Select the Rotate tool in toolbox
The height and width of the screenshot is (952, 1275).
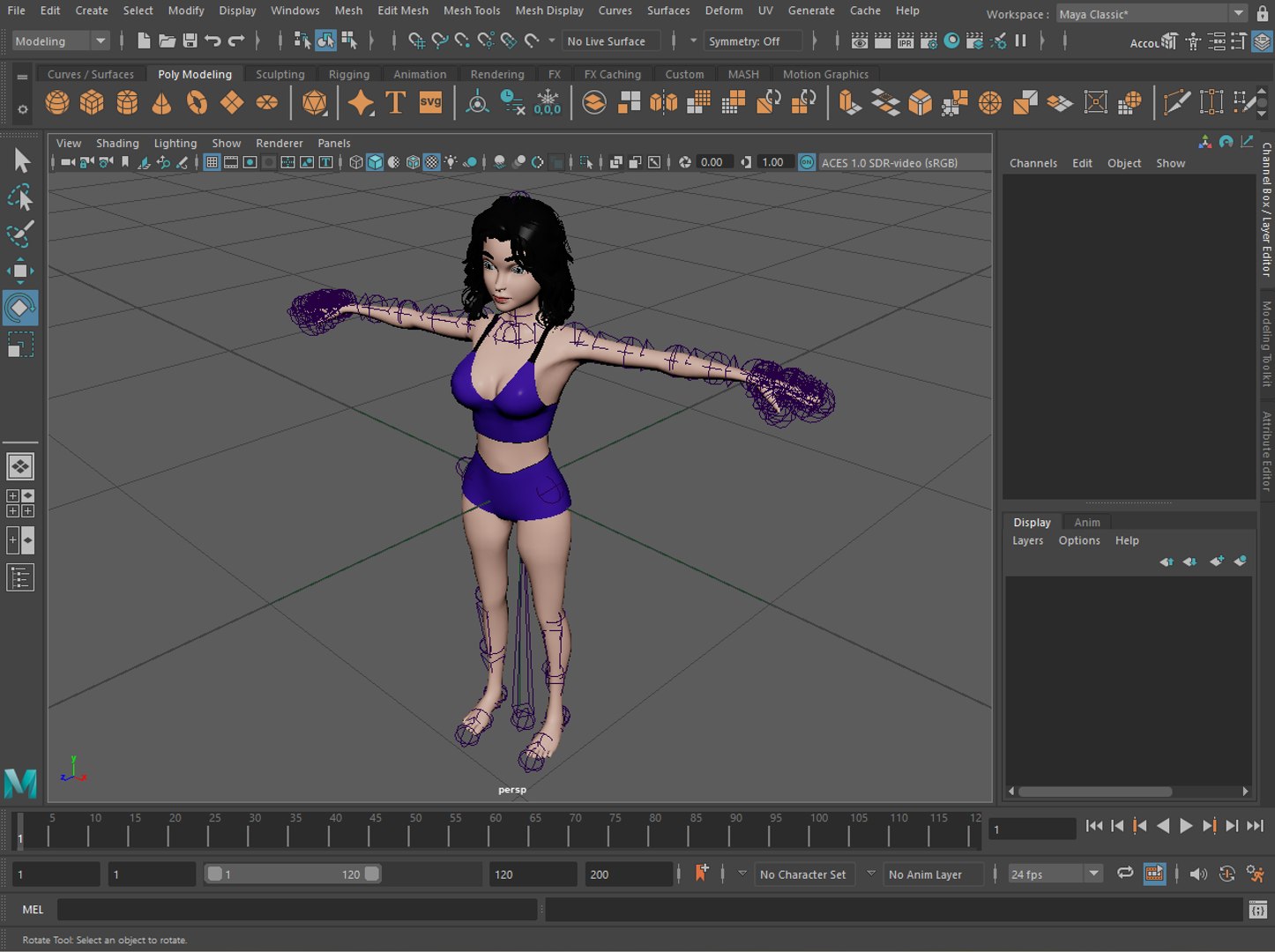tap(20, 308)
